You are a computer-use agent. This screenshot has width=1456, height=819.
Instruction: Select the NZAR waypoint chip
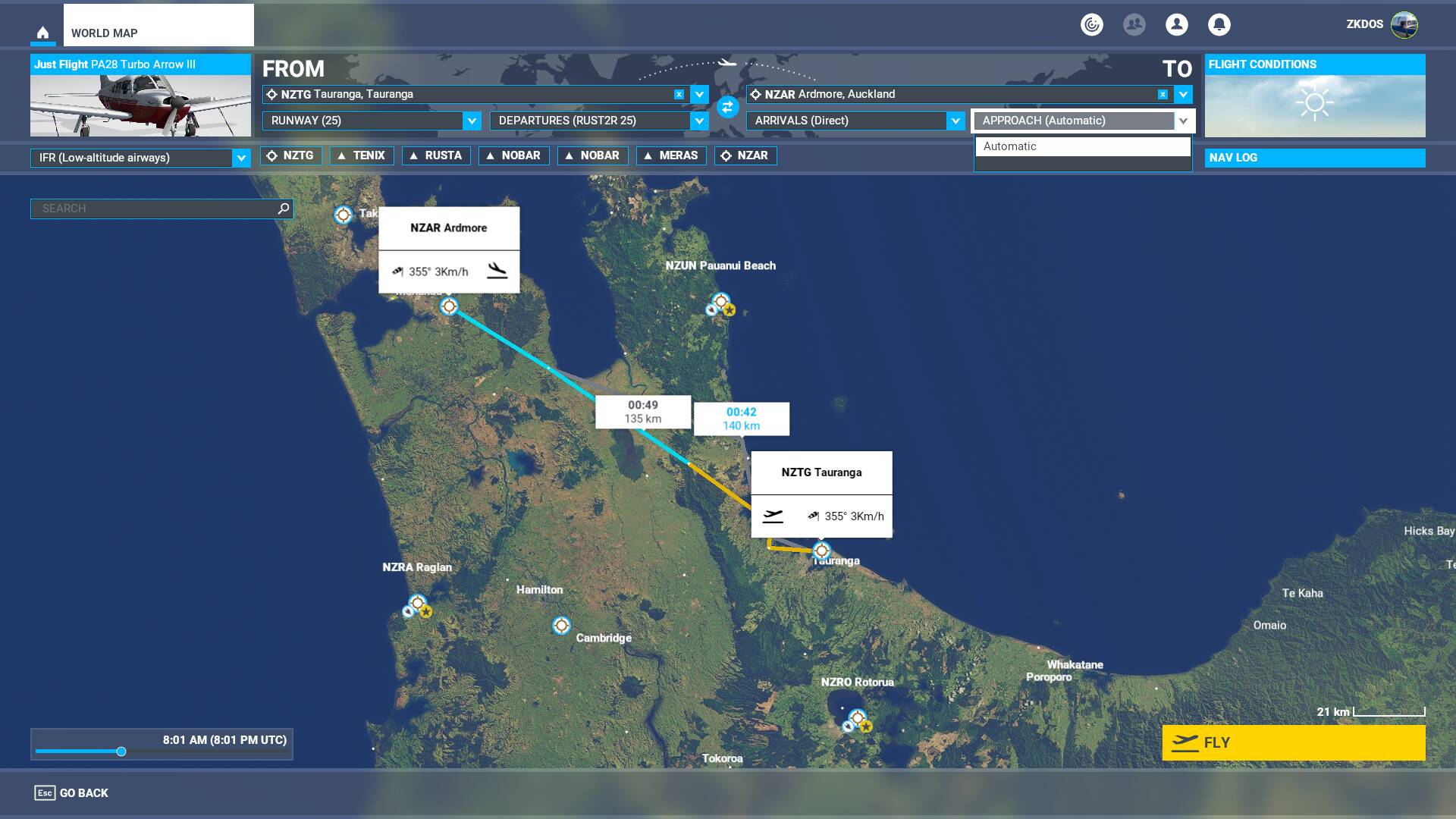745,155
